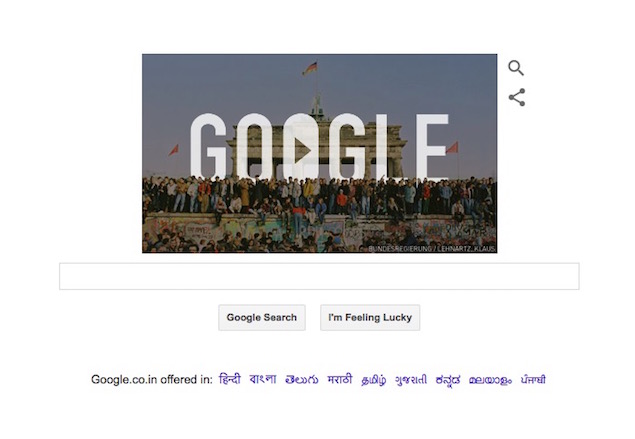This screenshot has height=439, width=635.
Task: Open the share icon next to the doodle
Action: (x=517, y=97)
